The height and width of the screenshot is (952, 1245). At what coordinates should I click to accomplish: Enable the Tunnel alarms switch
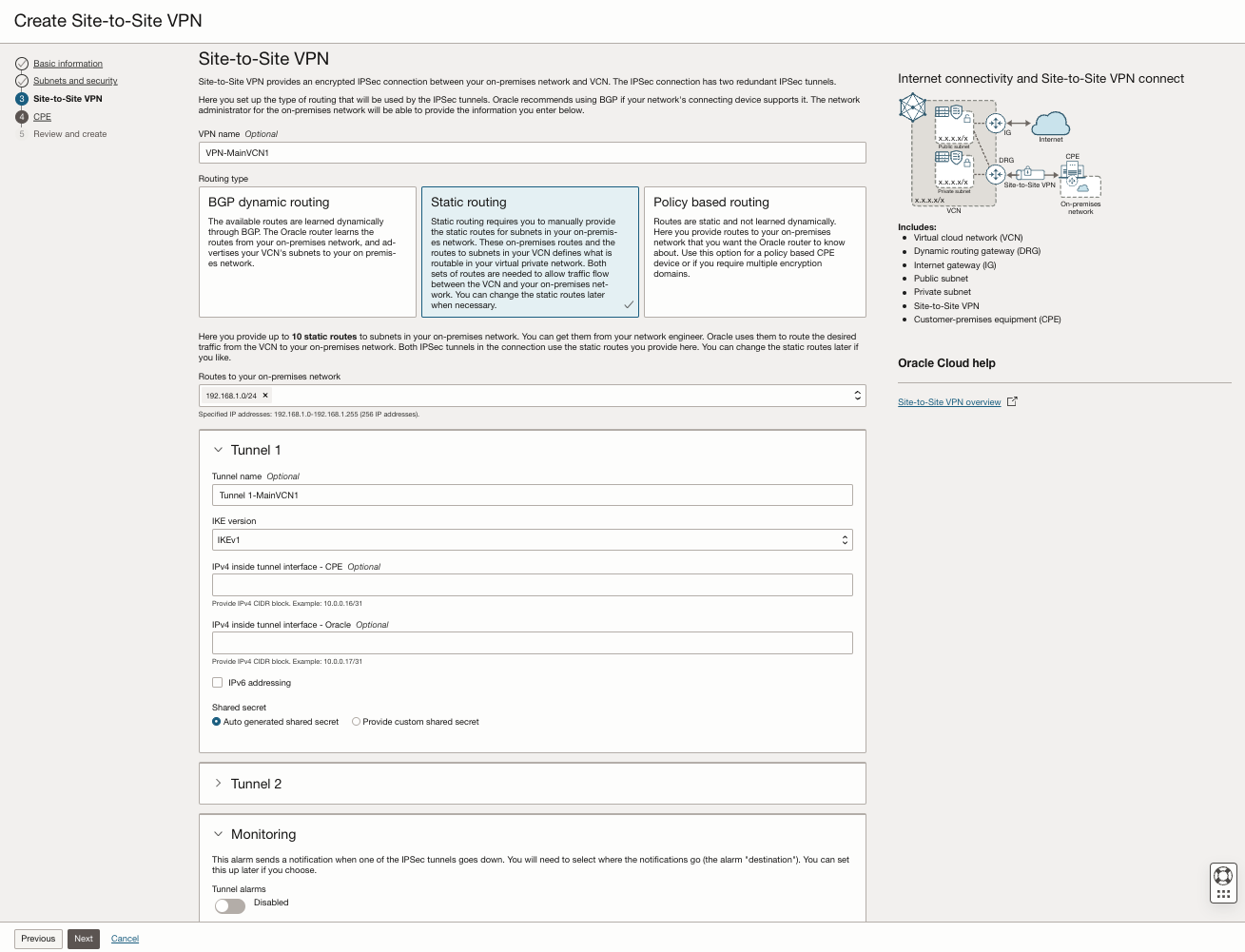229,904
